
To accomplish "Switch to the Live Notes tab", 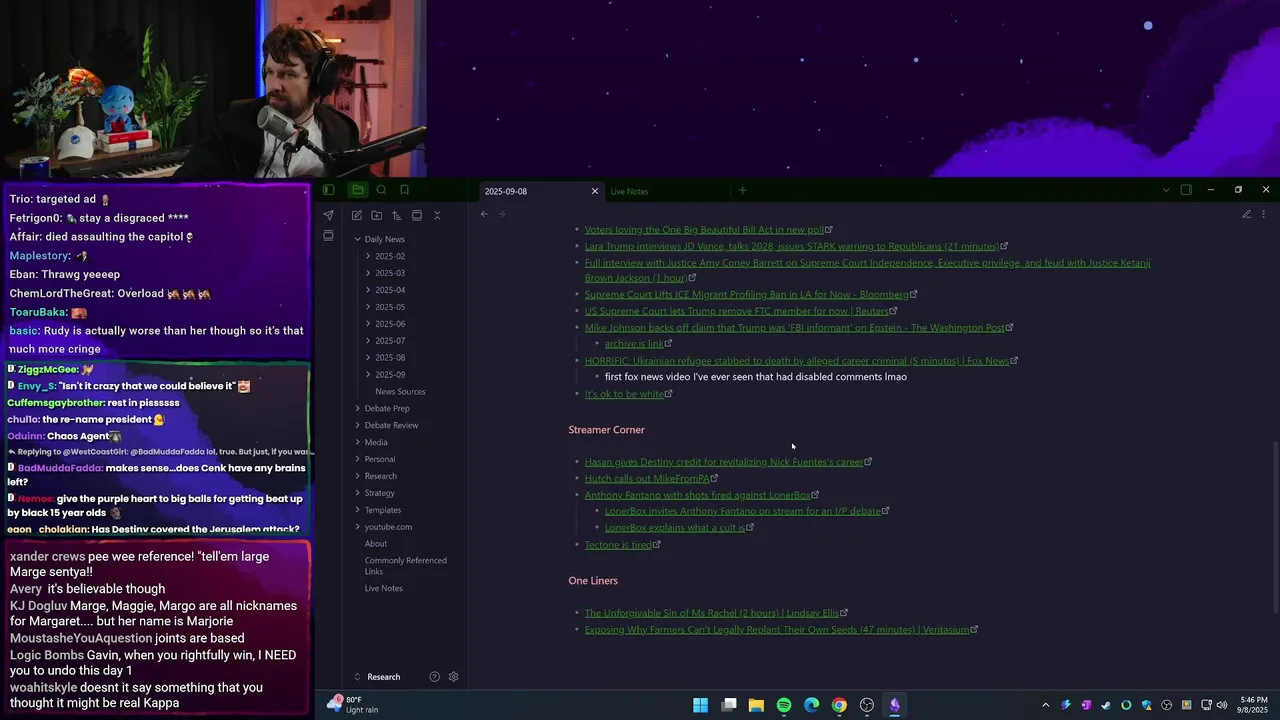I will (629, 191).
